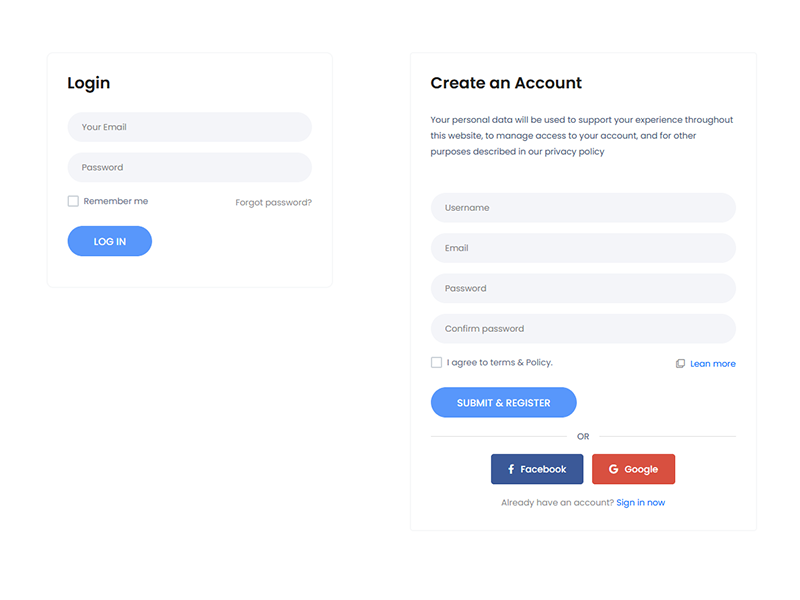Click the Sign in now link
The height and width of the screenshot is (600, 800).
640,502
